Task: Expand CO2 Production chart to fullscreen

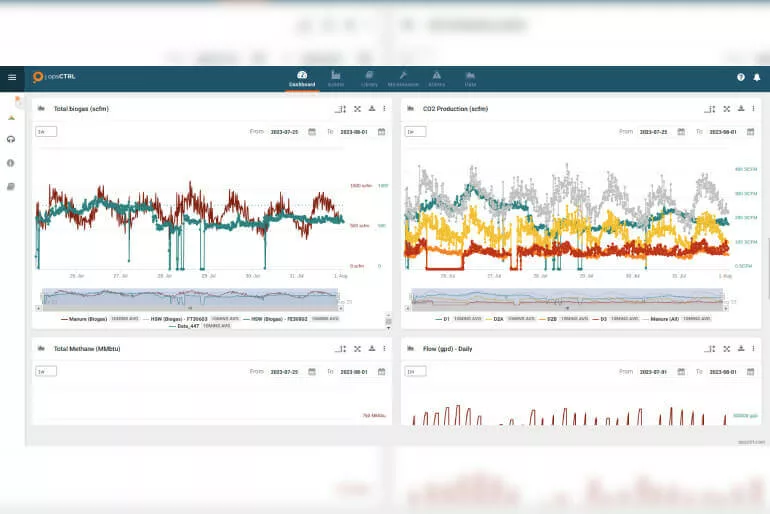Action: 727,109
